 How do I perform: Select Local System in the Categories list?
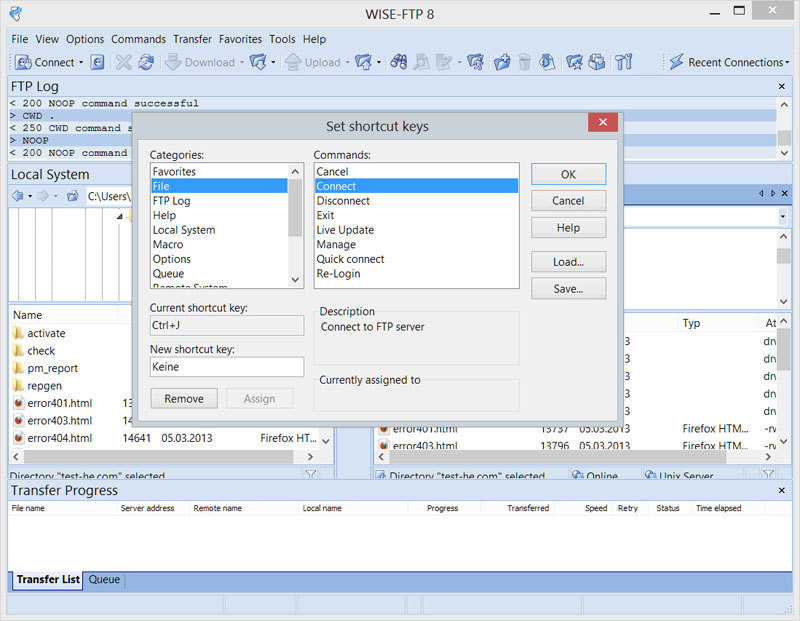219,230
